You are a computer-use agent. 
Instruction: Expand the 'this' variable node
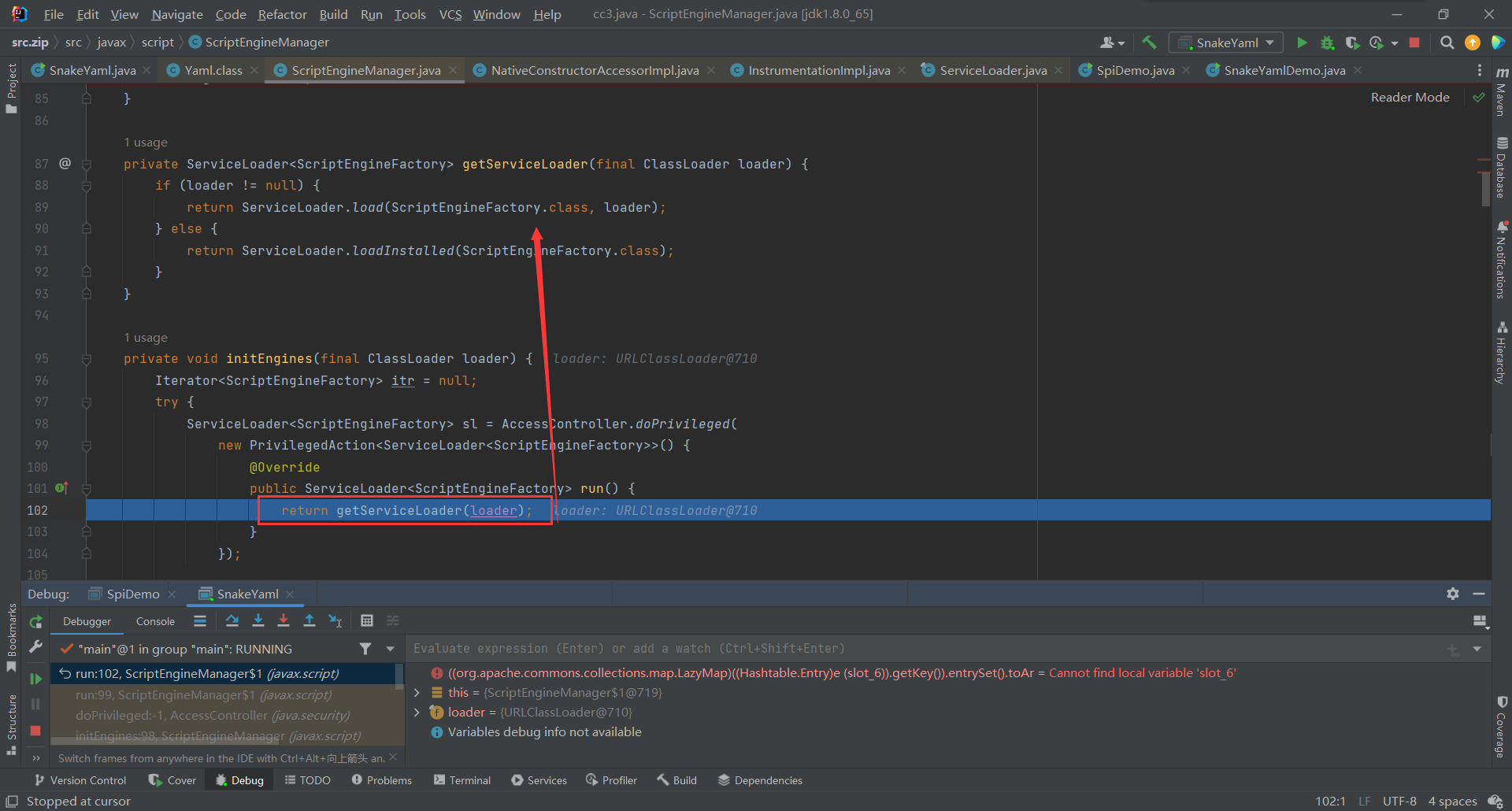pyautogui.click(x=417, y=693)
